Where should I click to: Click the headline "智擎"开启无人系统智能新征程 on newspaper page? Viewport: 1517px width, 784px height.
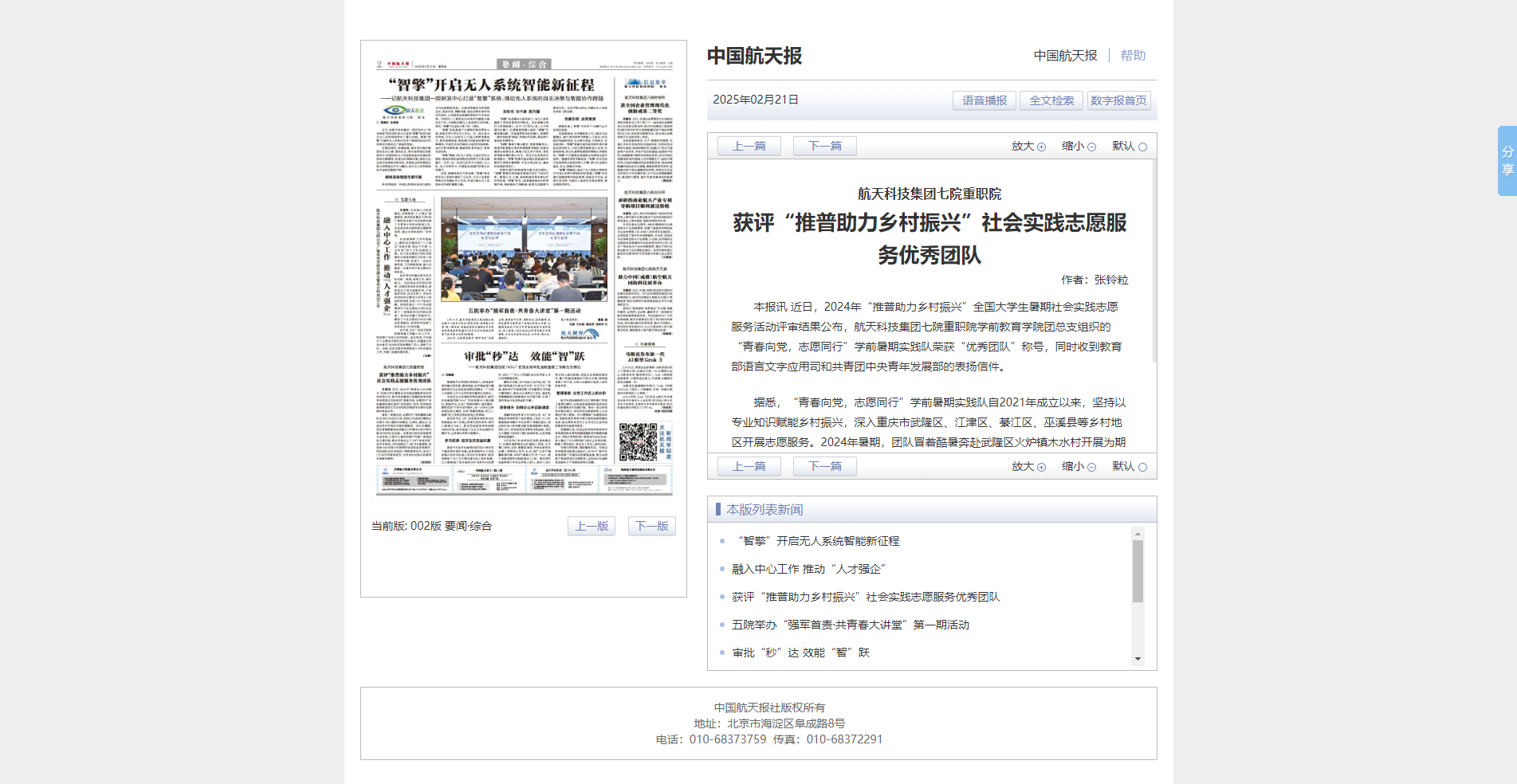(491, 84)
